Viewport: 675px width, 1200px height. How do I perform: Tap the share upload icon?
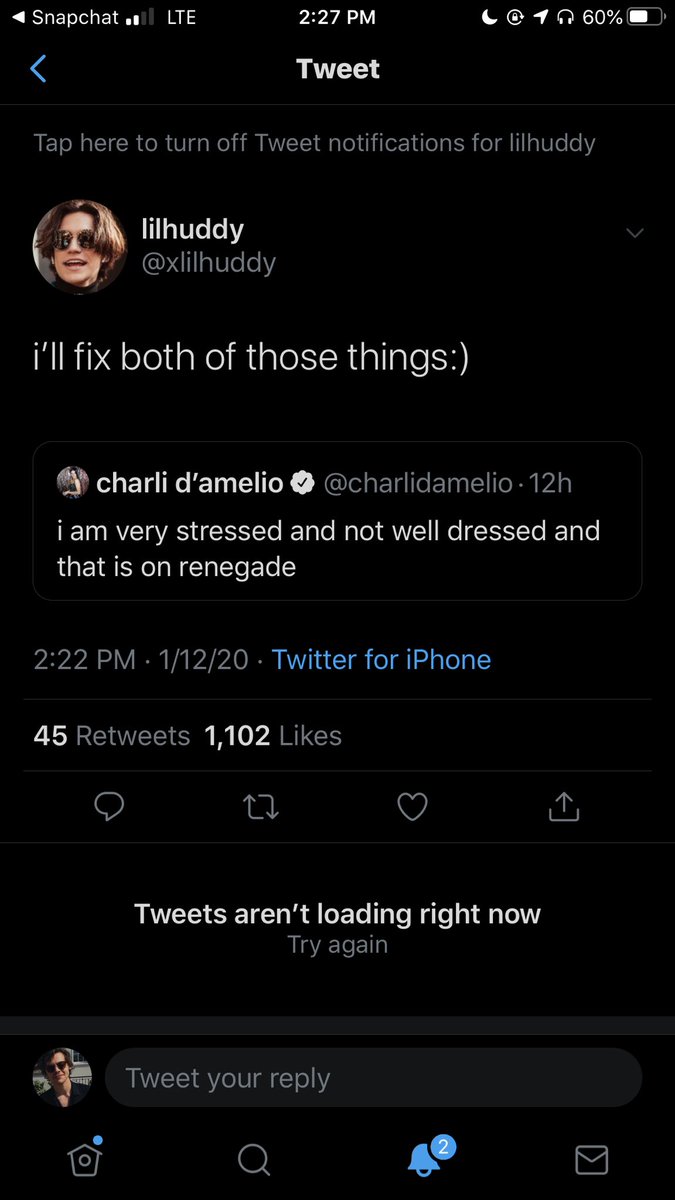pyautogui.click(x=564, y=806)
